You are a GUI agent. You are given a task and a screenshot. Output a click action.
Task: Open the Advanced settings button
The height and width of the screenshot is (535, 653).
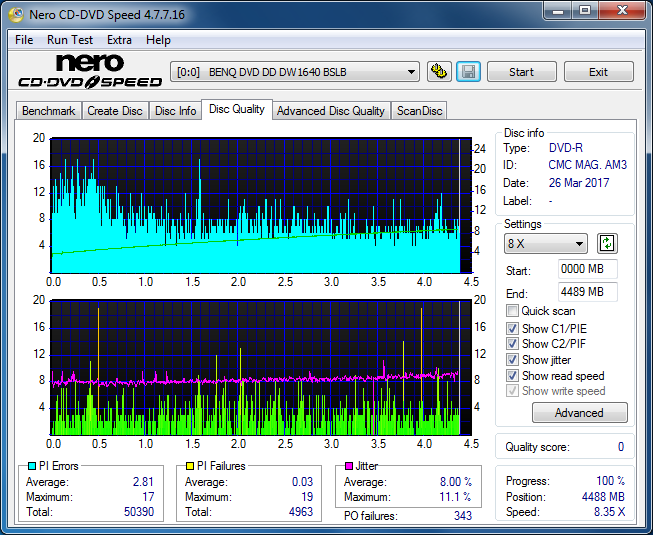(579, 413)
